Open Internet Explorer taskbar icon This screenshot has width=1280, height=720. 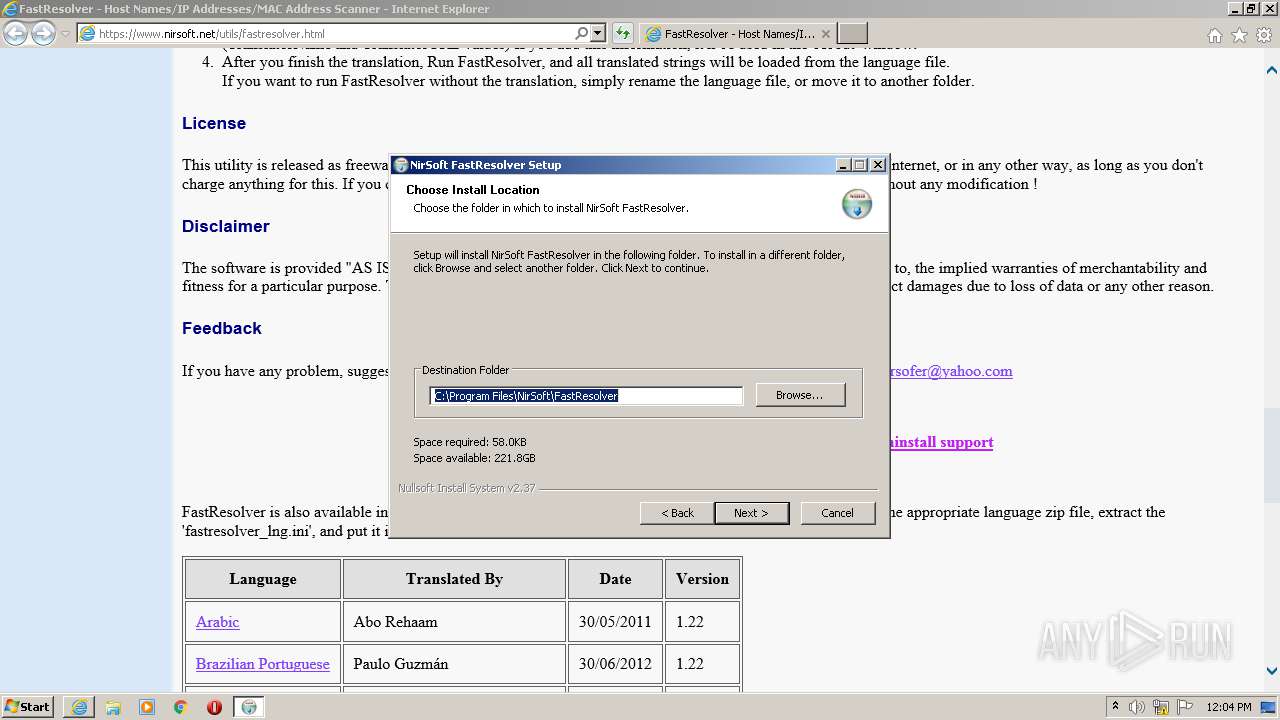[x=79, y=707]
